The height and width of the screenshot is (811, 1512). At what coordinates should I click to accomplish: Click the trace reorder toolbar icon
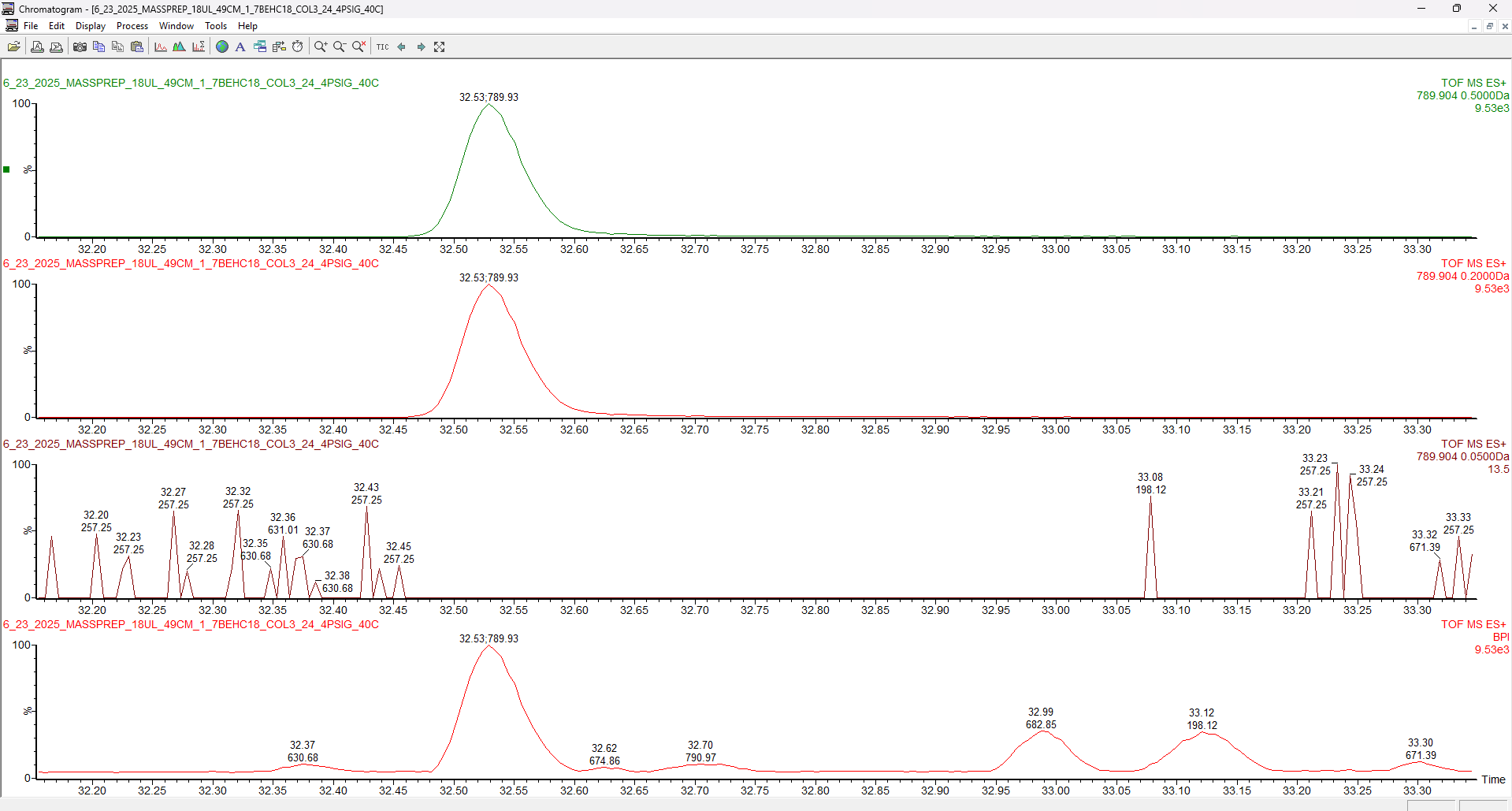(x=279, y=47)
